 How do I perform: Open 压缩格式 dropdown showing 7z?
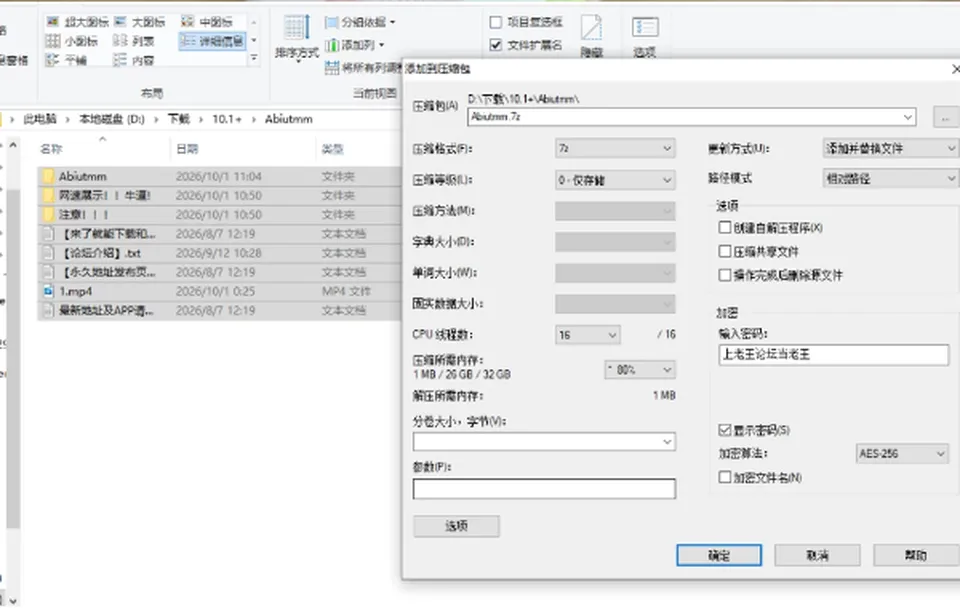pos(615,148)
